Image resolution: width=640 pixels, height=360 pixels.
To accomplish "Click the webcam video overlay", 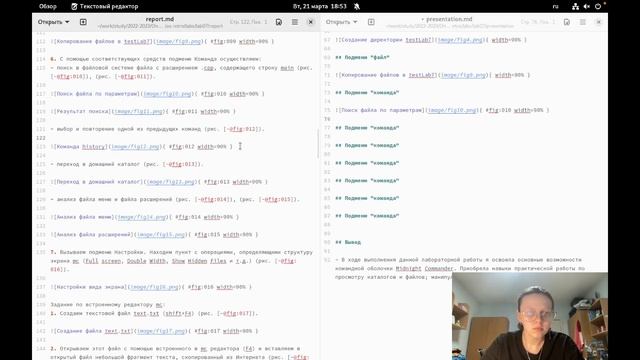I will pyautogui.click(x=530, y=316).
